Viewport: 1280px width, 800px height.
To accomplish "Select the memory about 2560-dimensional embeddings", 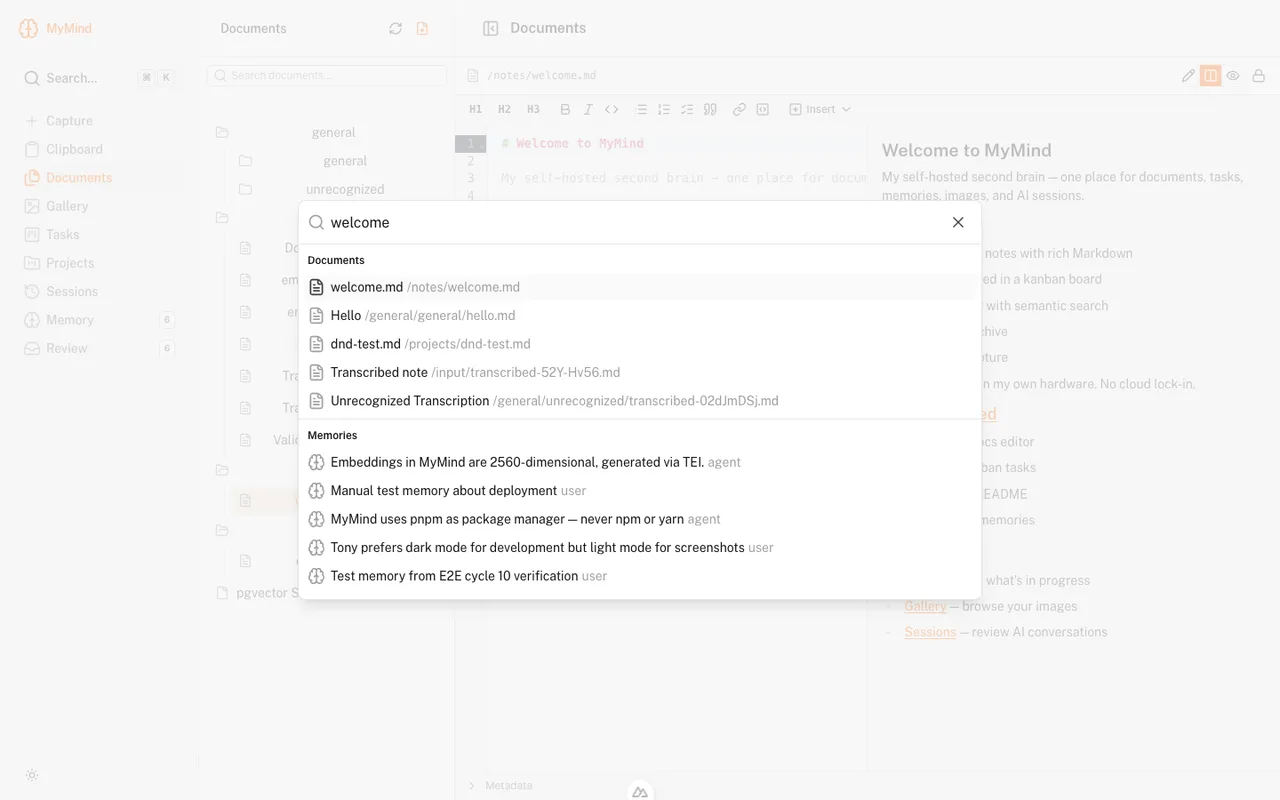I will [x=640, y=462].
